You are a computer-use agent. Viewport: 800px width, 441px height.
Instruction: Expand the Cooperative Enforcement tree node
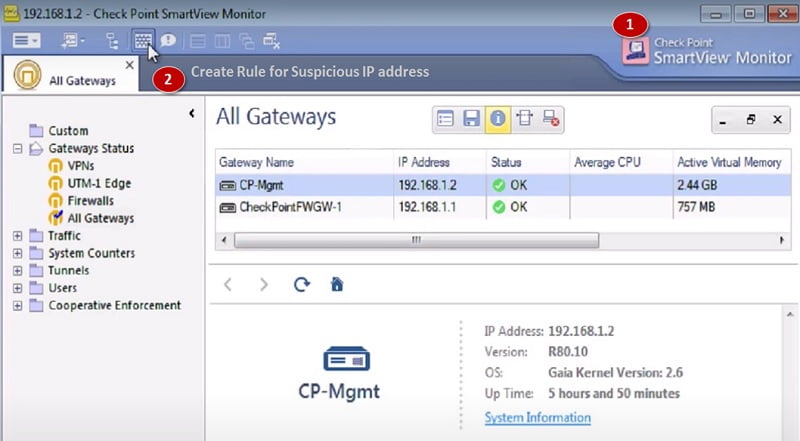click(17, 306)
